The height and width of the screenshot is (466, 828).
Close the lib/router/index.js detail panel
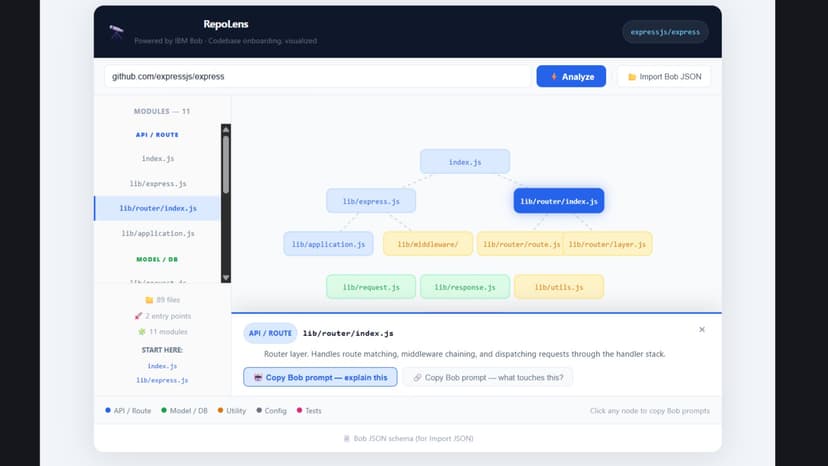(702, 330)
